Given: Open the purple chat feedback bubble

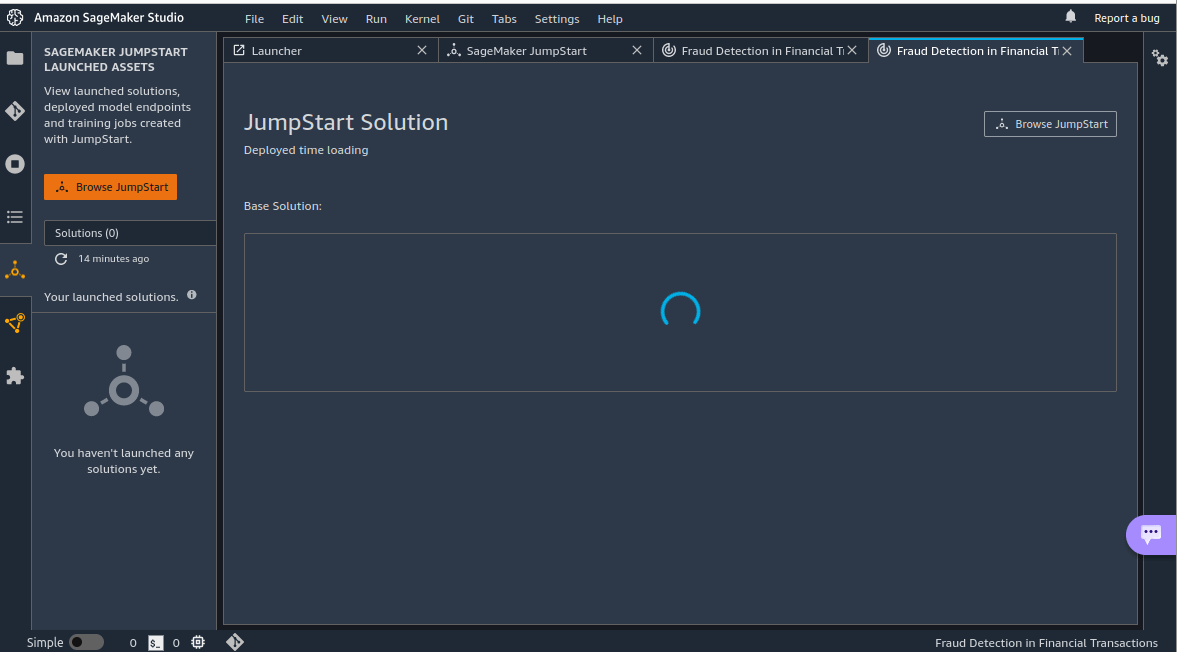Looking at the screenshot, I should (x=1151, y=534).
